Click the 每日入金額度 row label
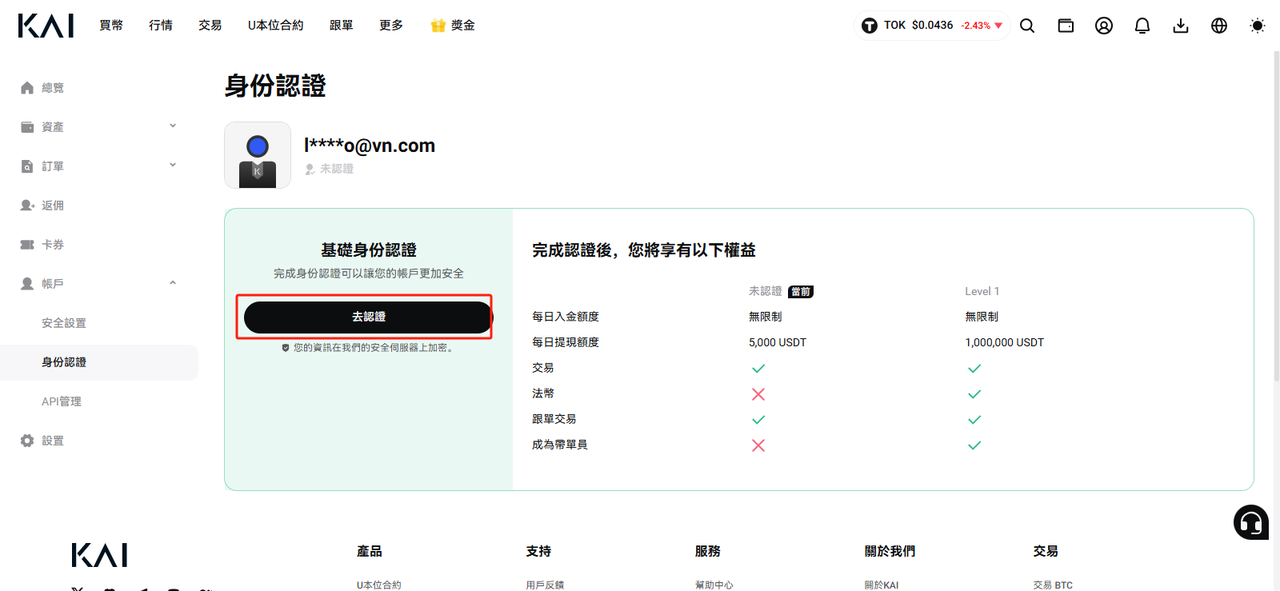This screenshot has height=591, width=1280. click(x=566, y=317)
